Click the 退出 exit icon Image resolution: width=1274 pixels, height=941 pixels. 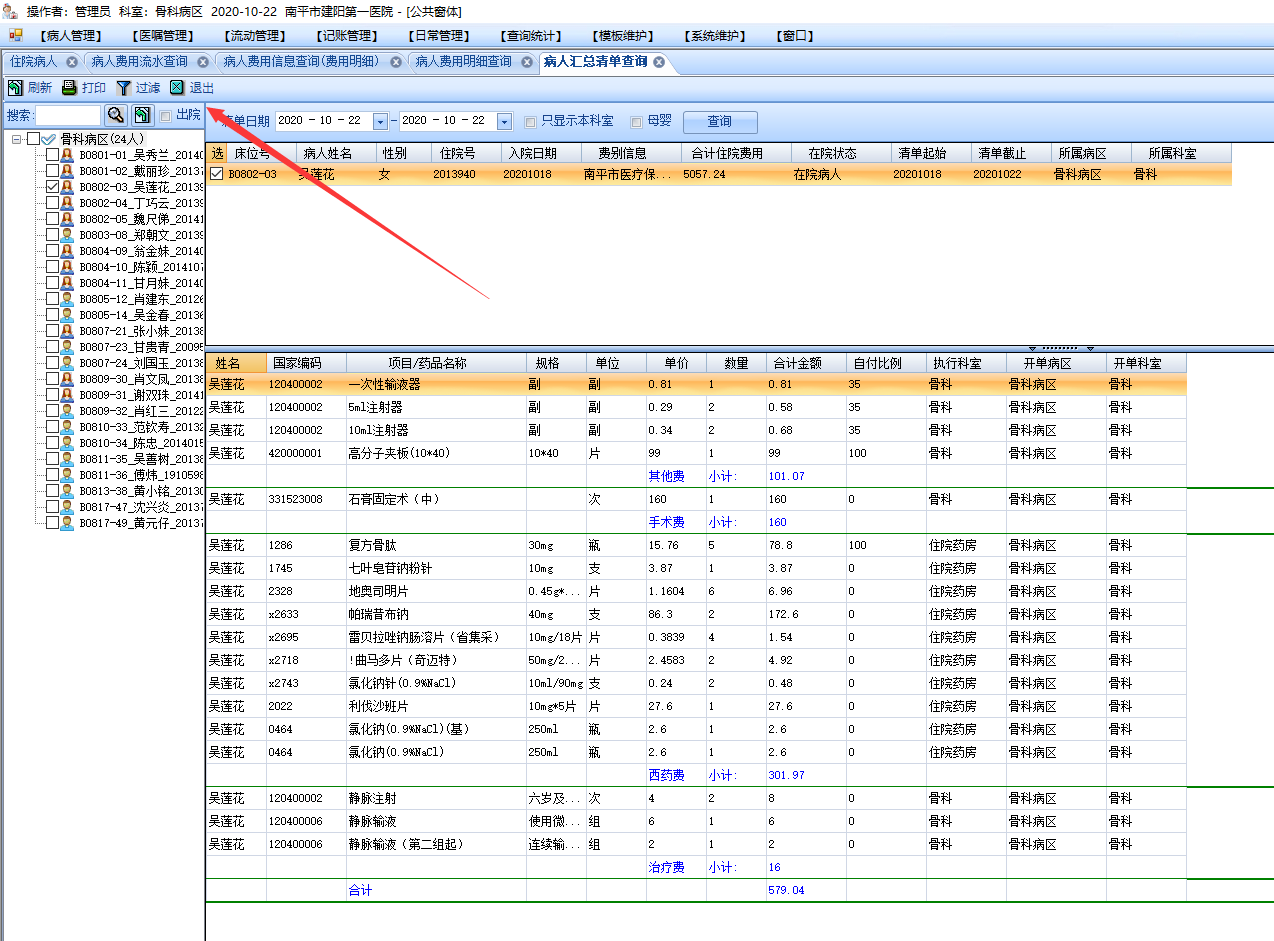tap(177, 88)
